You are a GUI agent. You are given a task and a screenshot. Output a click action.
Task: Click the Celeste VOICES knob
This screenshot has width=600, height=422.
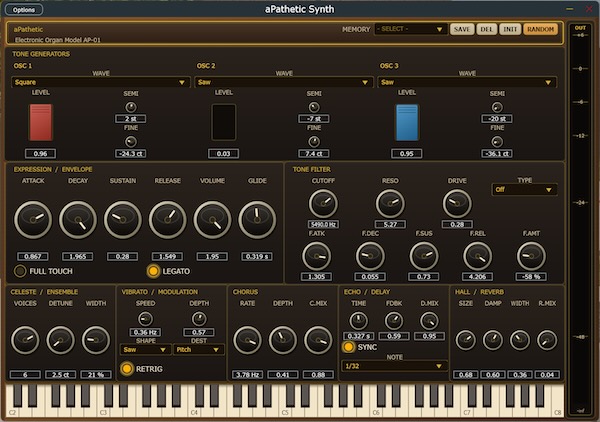click(x=25, y=340)
